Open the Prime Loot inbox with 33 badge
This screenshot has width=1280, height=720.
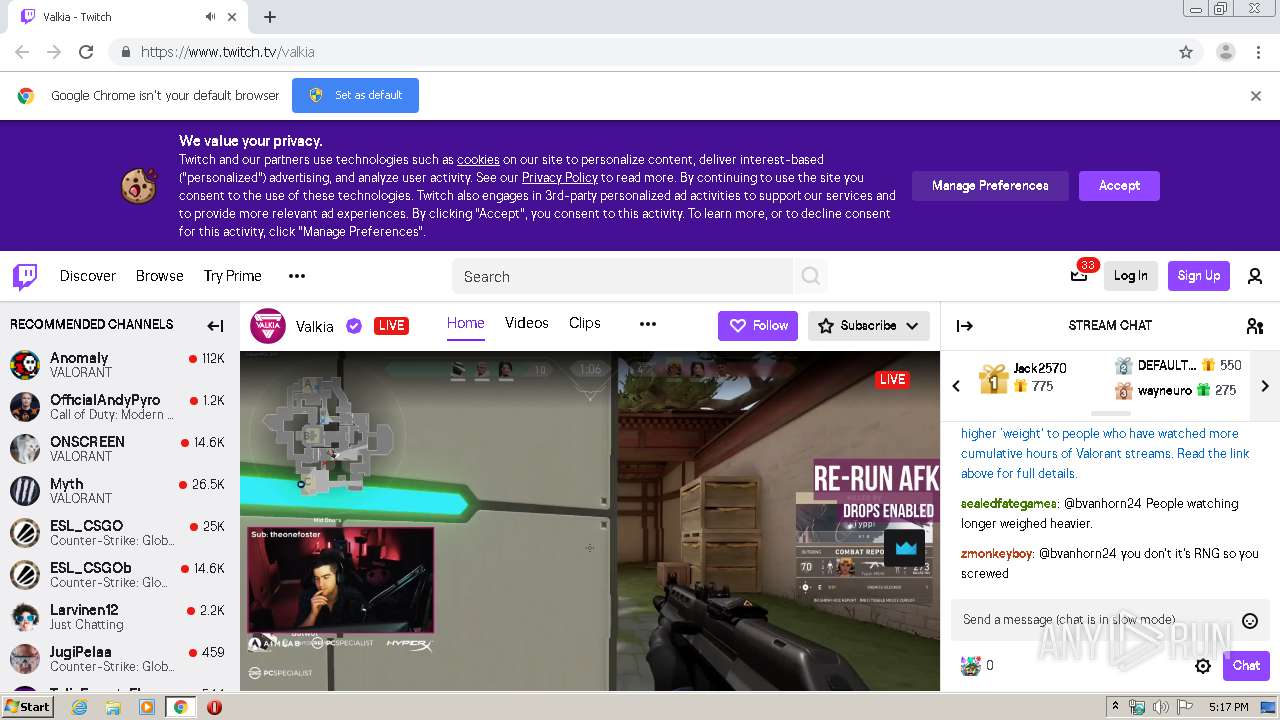pyautogui.click(x=1079, y=276)
